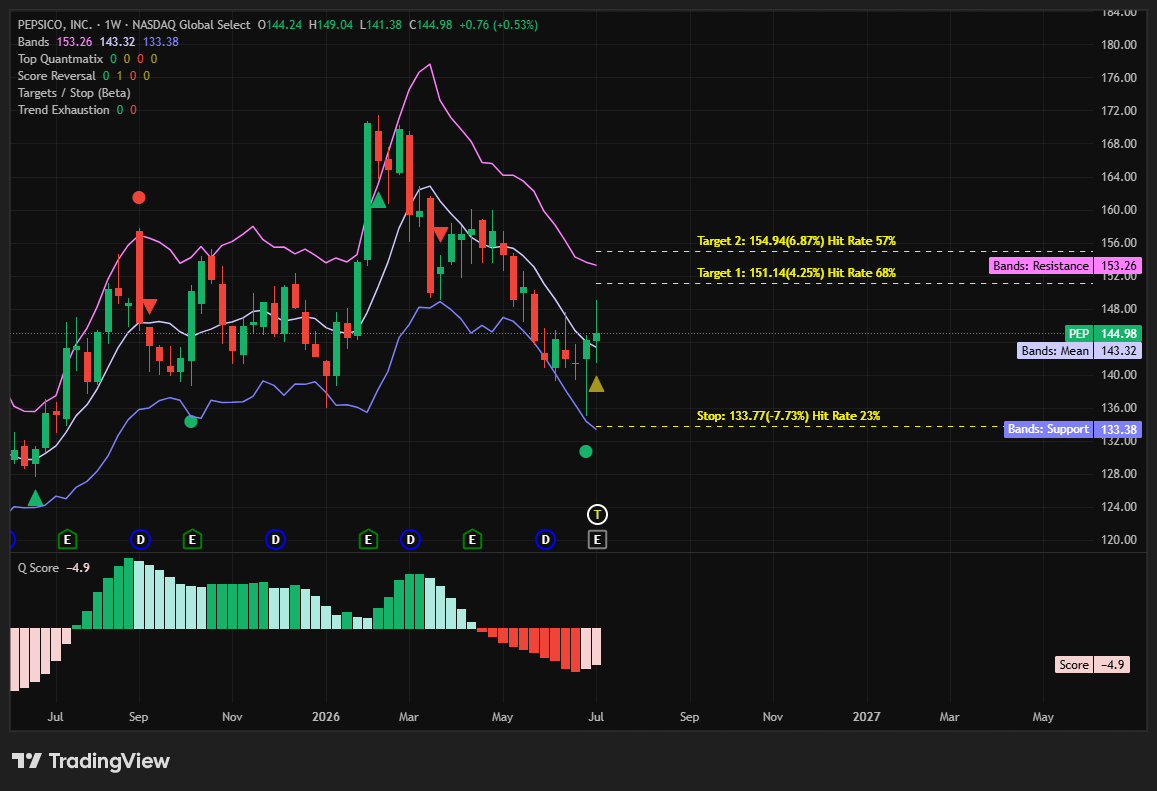
Task: Click the Target 2: 154.94 hit rate text
Action: coord(796,241)
